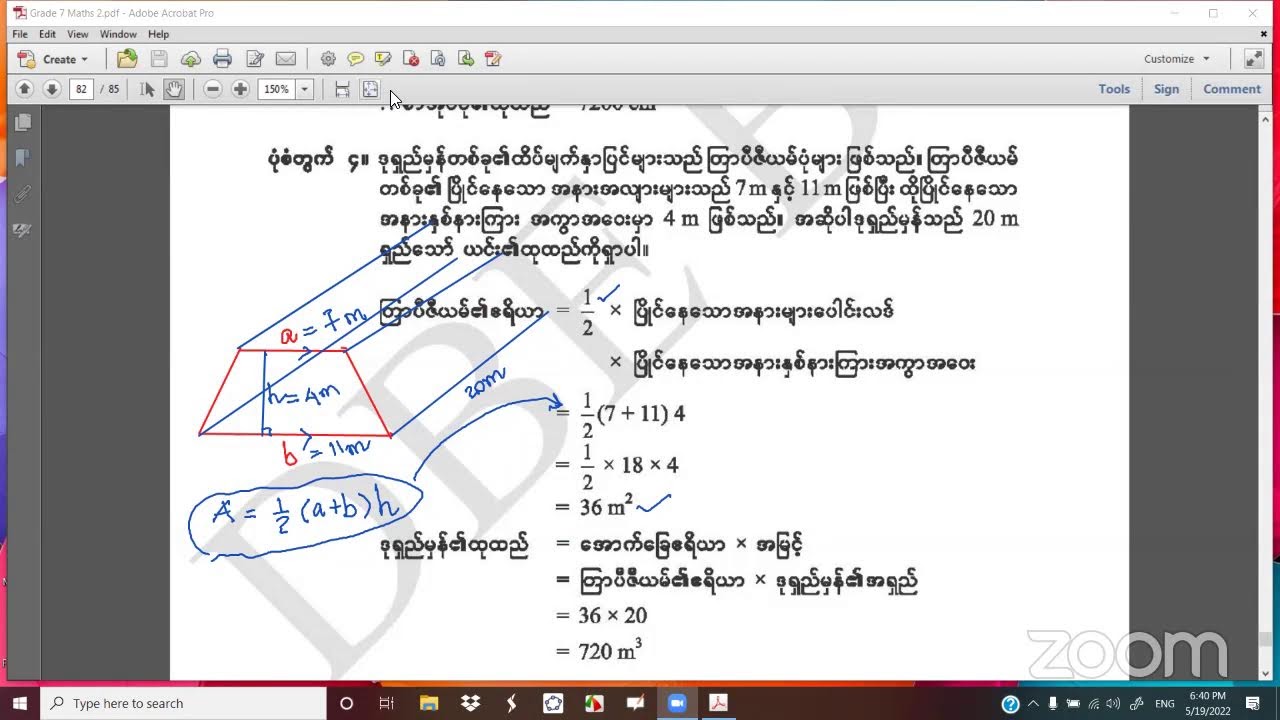Open the Help menu
The width and height of the screenshot is (1280, 720).
[158, 34]
